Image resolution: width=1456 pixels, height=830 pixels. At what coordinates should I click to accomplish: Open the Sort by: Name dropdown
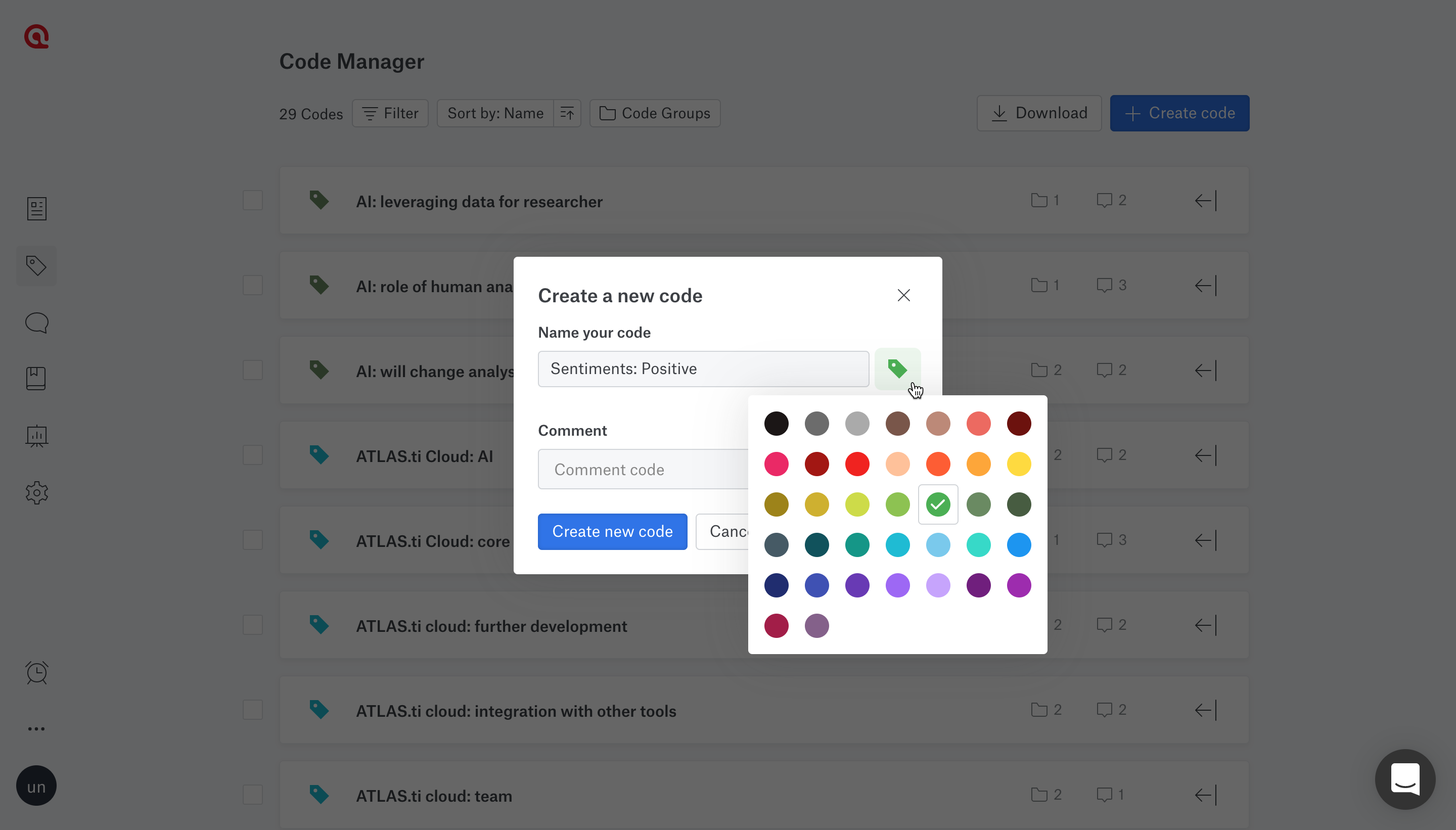click(x=495, y=113)
